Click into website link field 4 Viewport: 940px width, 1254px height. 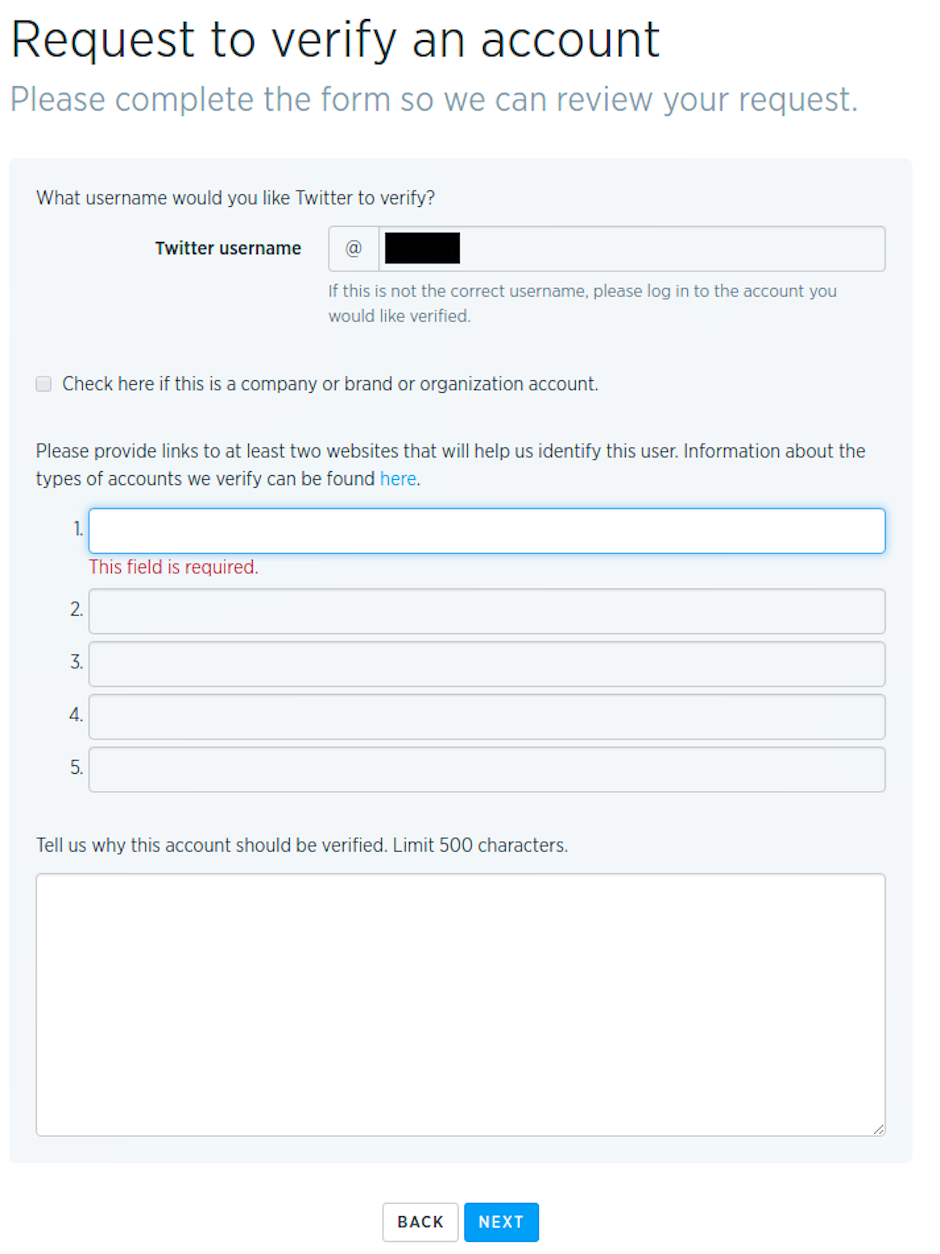pos(486,717)
